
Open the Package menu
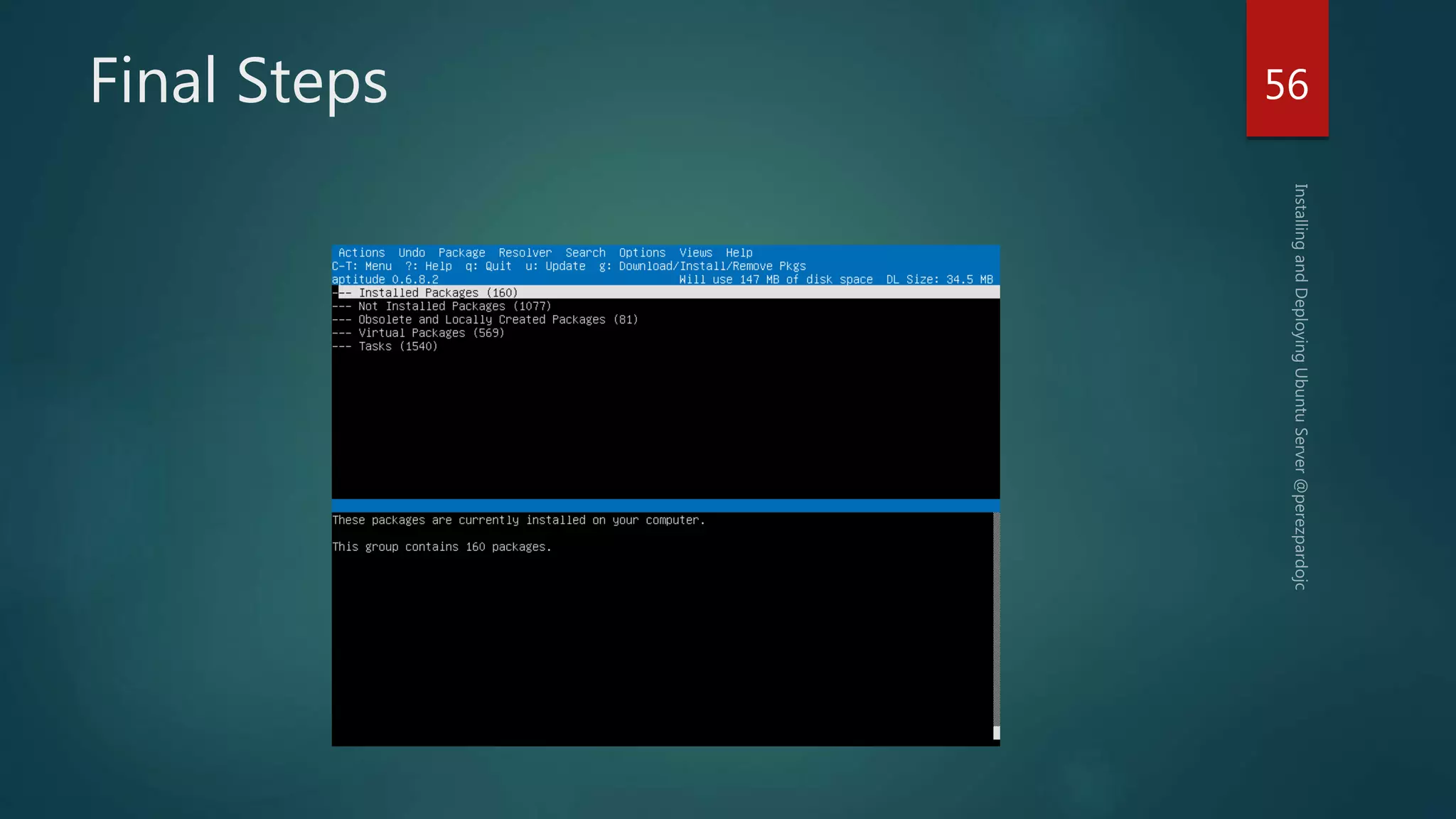pos(461,252)
